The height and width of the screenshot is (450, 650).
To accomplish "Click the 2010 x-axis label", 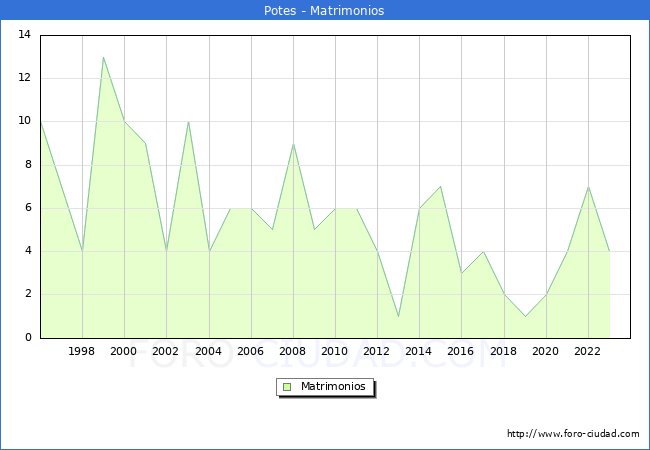I will (335, 351).
